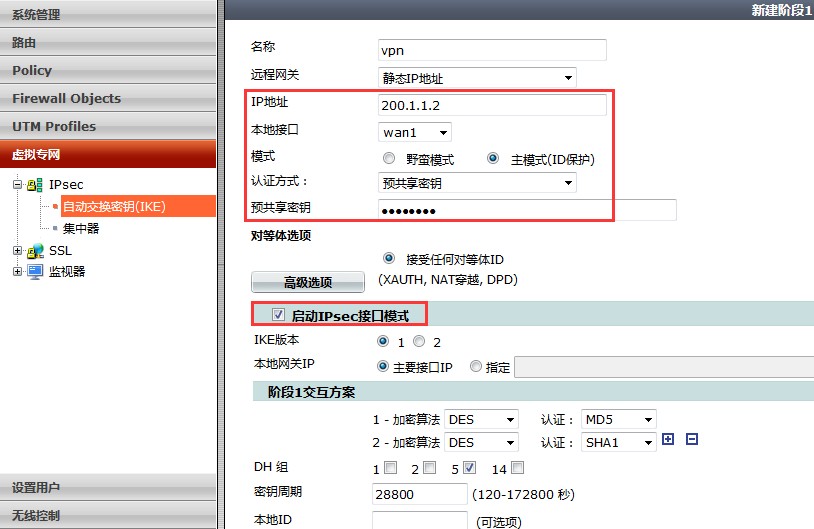Expand the IPsec tree node toggle
The image size is (814, 529).
pyautogui.click(x=17, y=185)
